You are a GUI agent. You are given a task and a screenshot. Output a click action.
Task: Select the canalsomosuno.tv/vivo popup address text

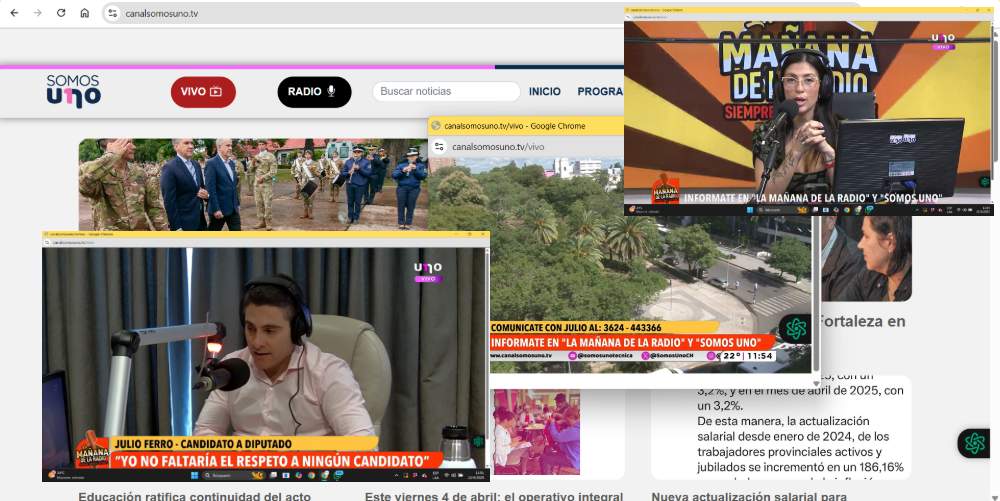[x=498, y=147]
